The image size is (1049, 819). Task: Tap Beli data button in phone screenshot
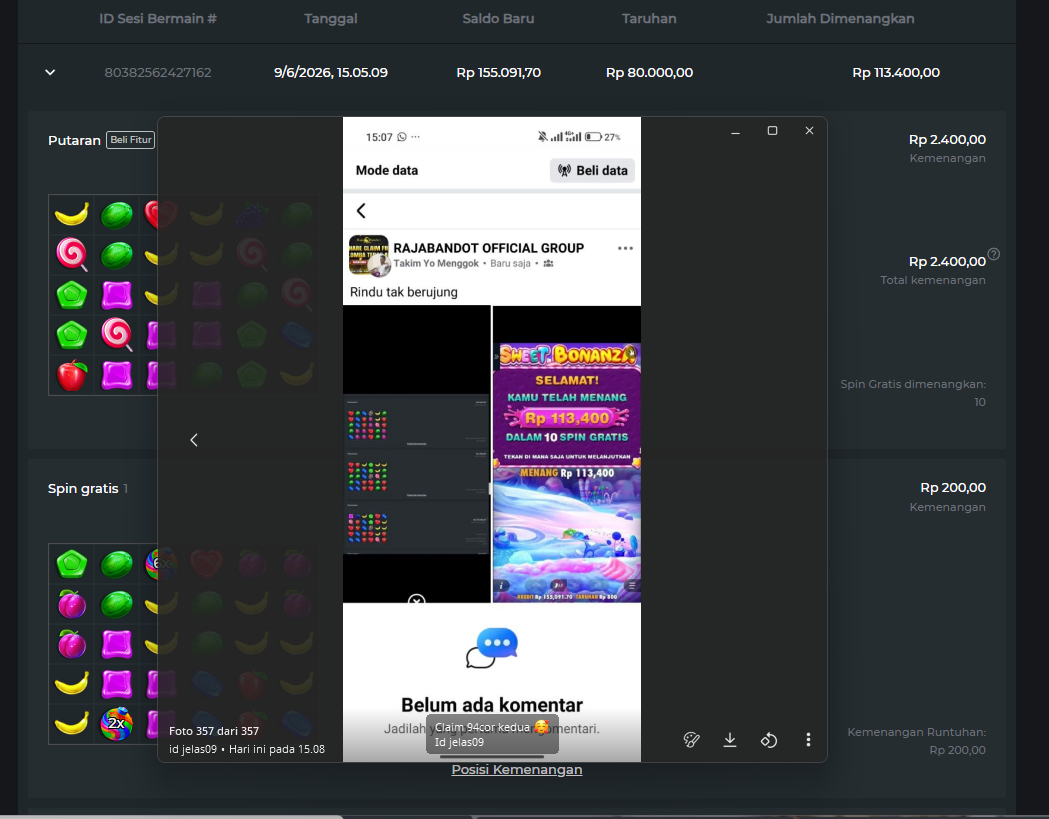click(592, 171)
